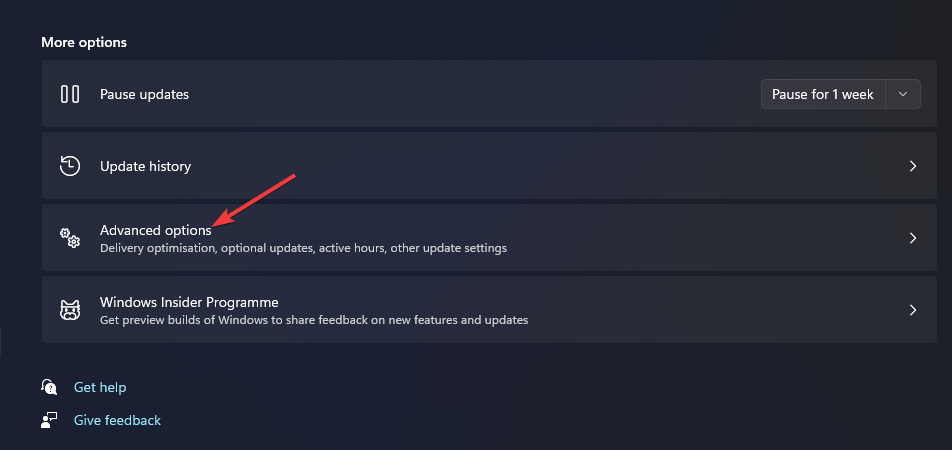Click the Delivery optimisation description under Advanced options
The image size is (952, 450).
pos(303,248)
